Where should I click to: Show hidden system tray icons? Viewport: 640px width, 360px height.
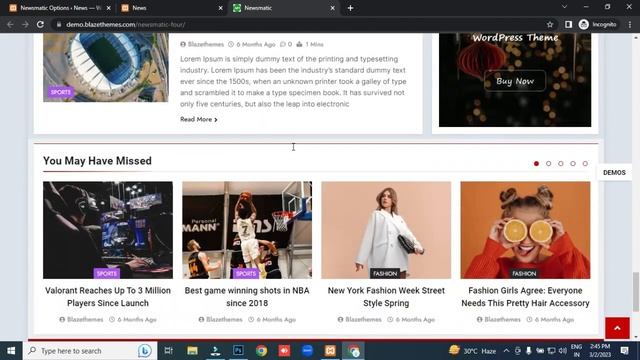(x=507, y=351)
